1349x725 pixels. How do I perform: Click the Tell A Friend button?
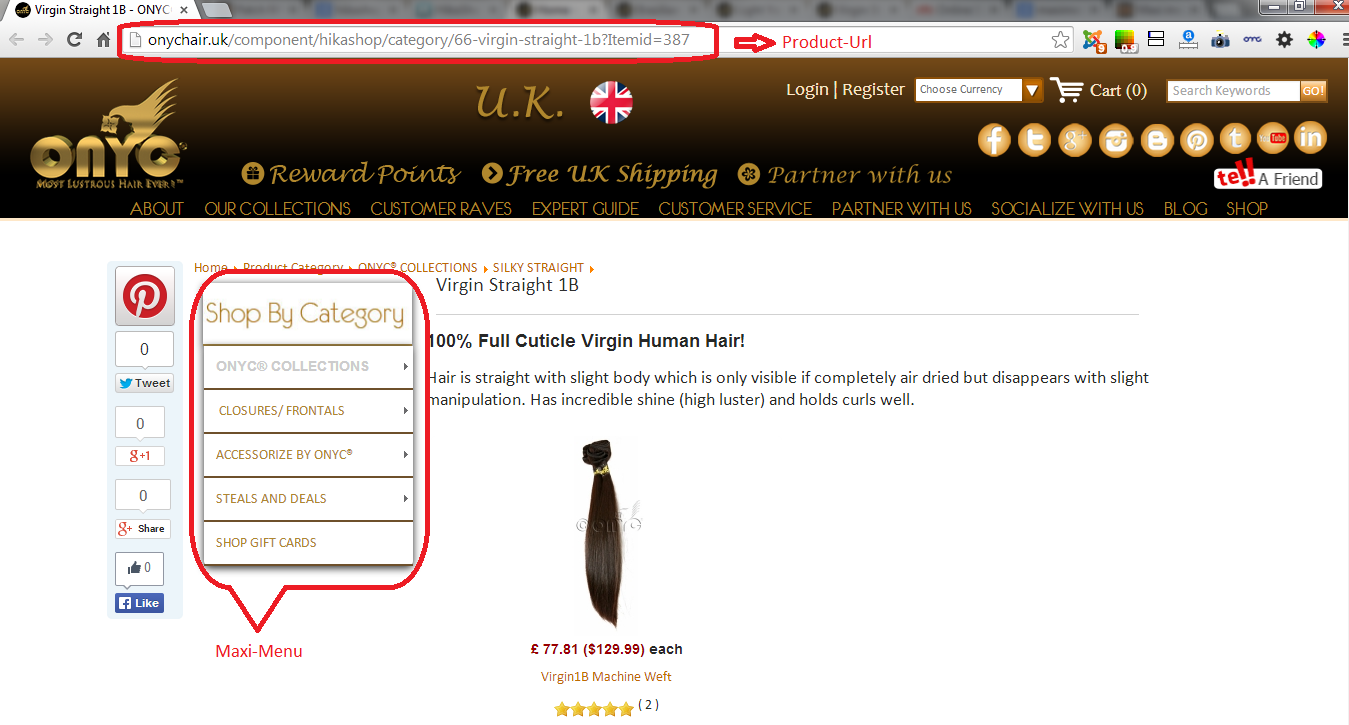1268,176
